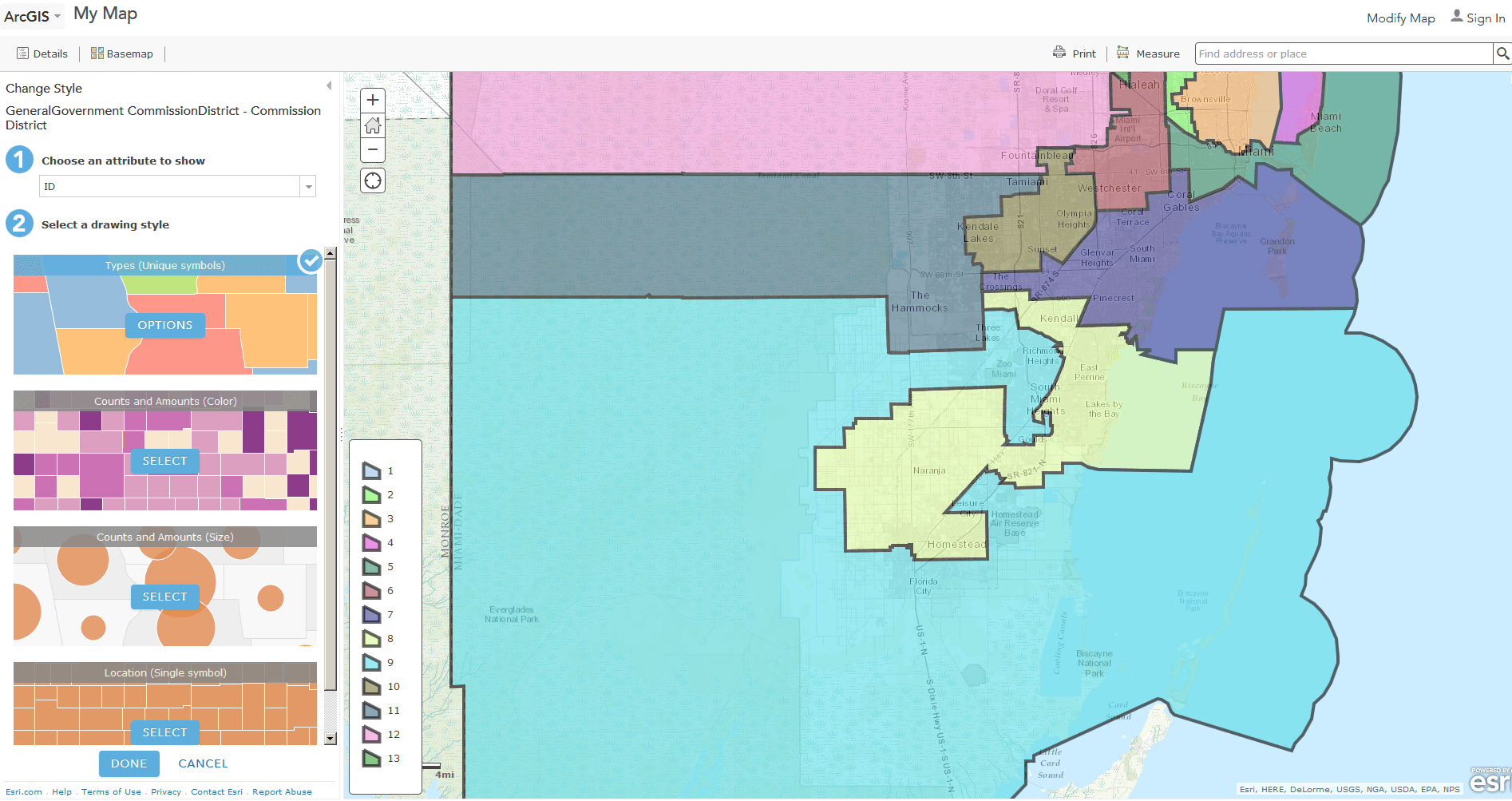Click the style list scroll down arrow
1512x801 pixels.
[x=331, y=739]
